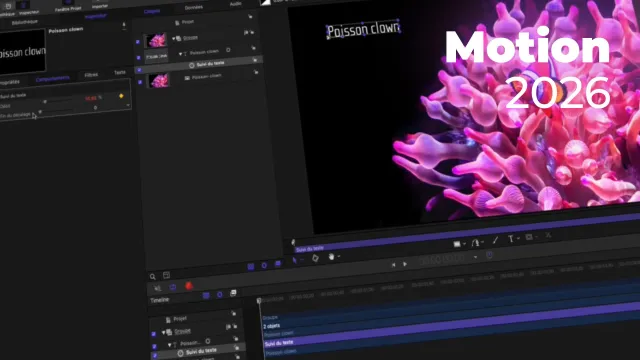640x360 pixels.
Task: Click the yellow keyframe diamond in inspector
Action: tap(121, 96)
